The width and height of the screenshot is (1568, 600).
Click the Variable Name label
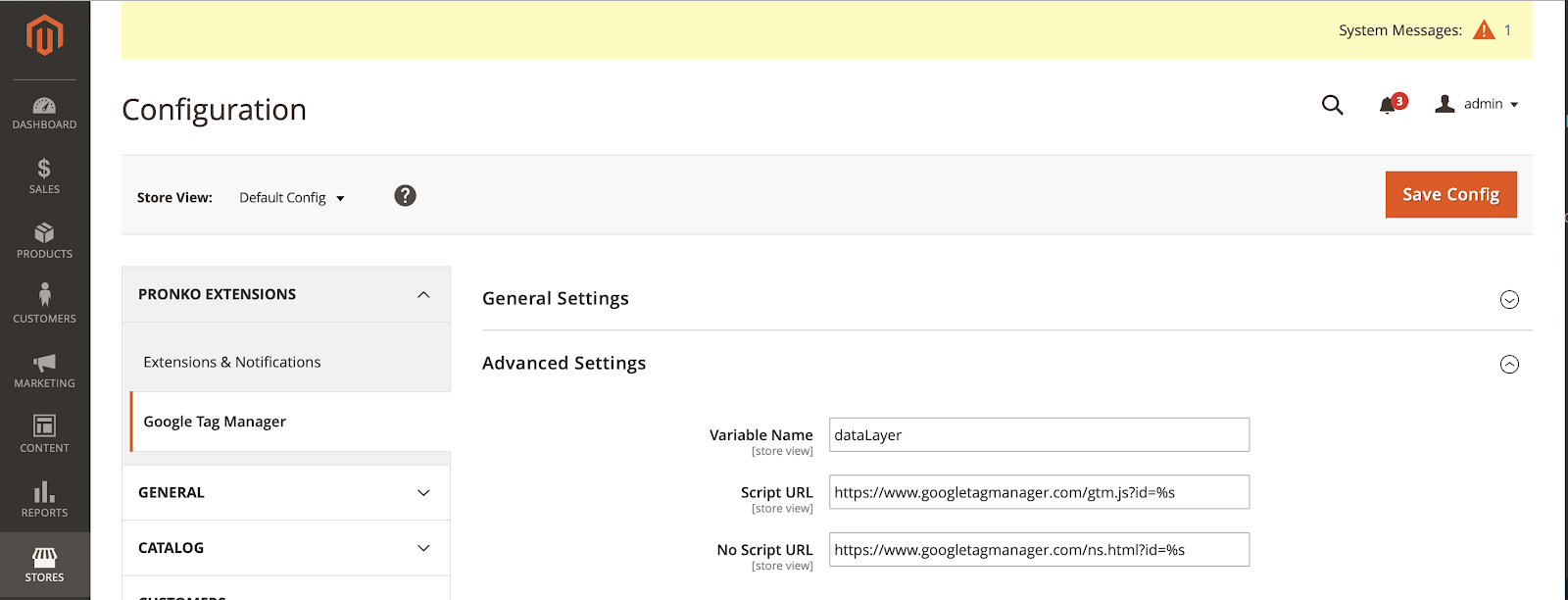(x=761, y=435)
